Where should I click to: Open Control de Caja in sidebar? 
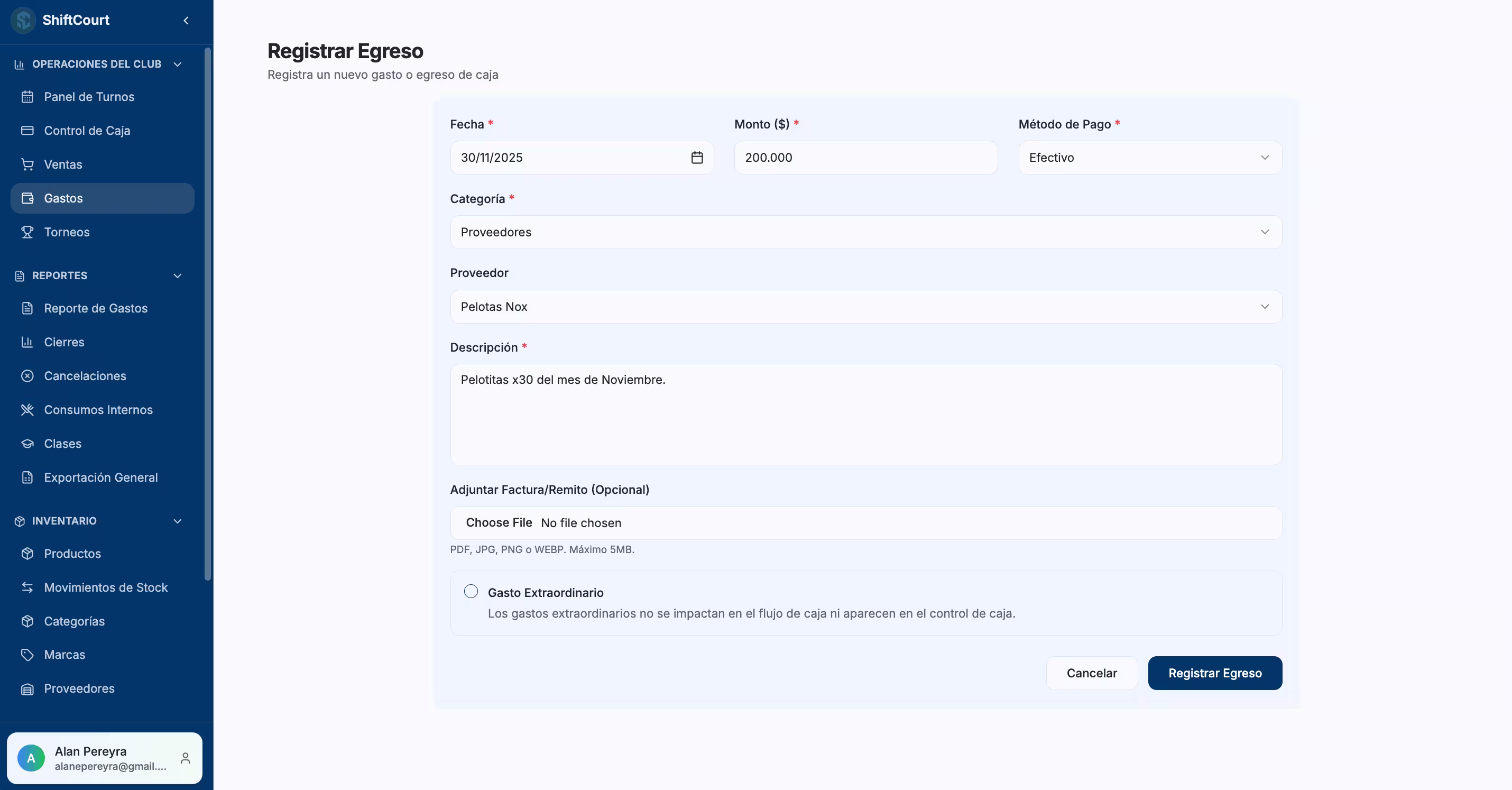pos(87,130)
